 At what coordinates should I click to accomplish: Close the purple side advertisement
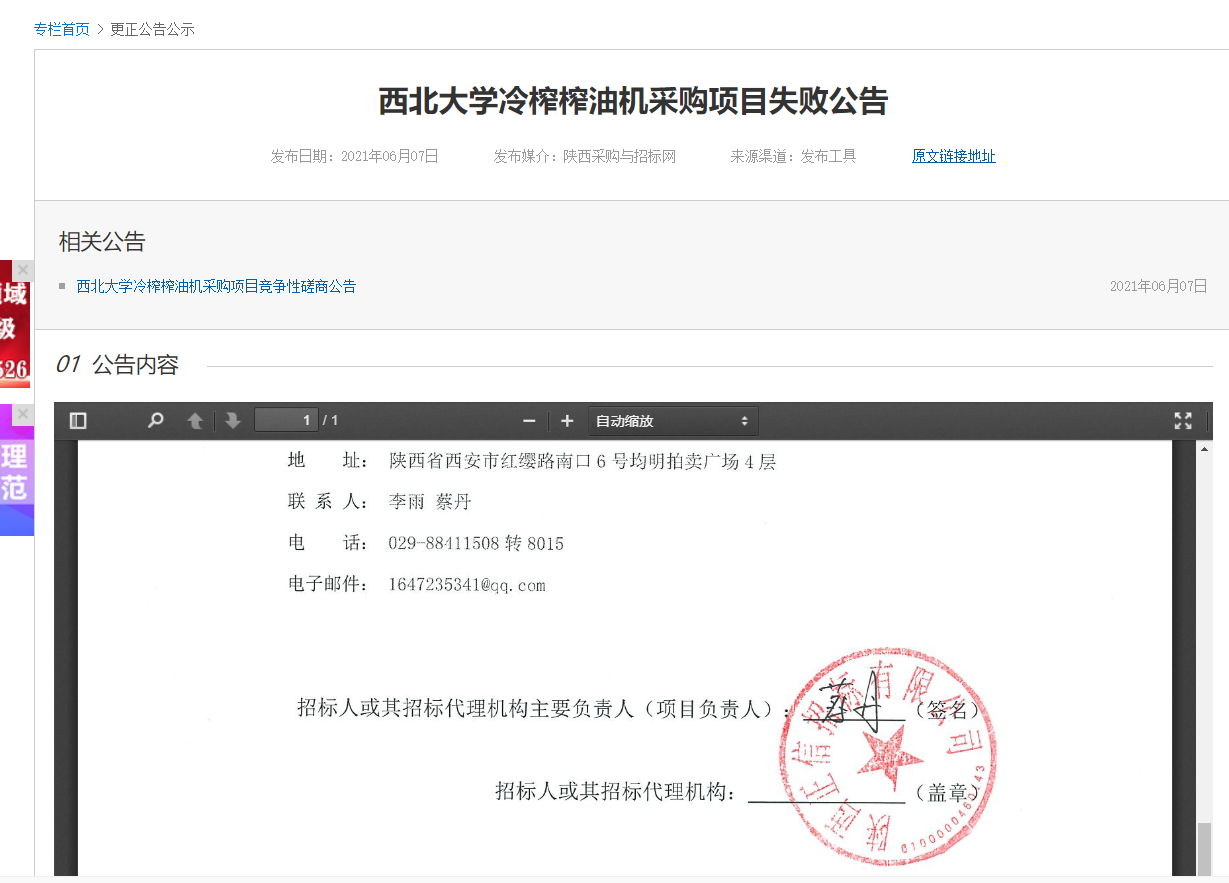(x=23, y=414)
